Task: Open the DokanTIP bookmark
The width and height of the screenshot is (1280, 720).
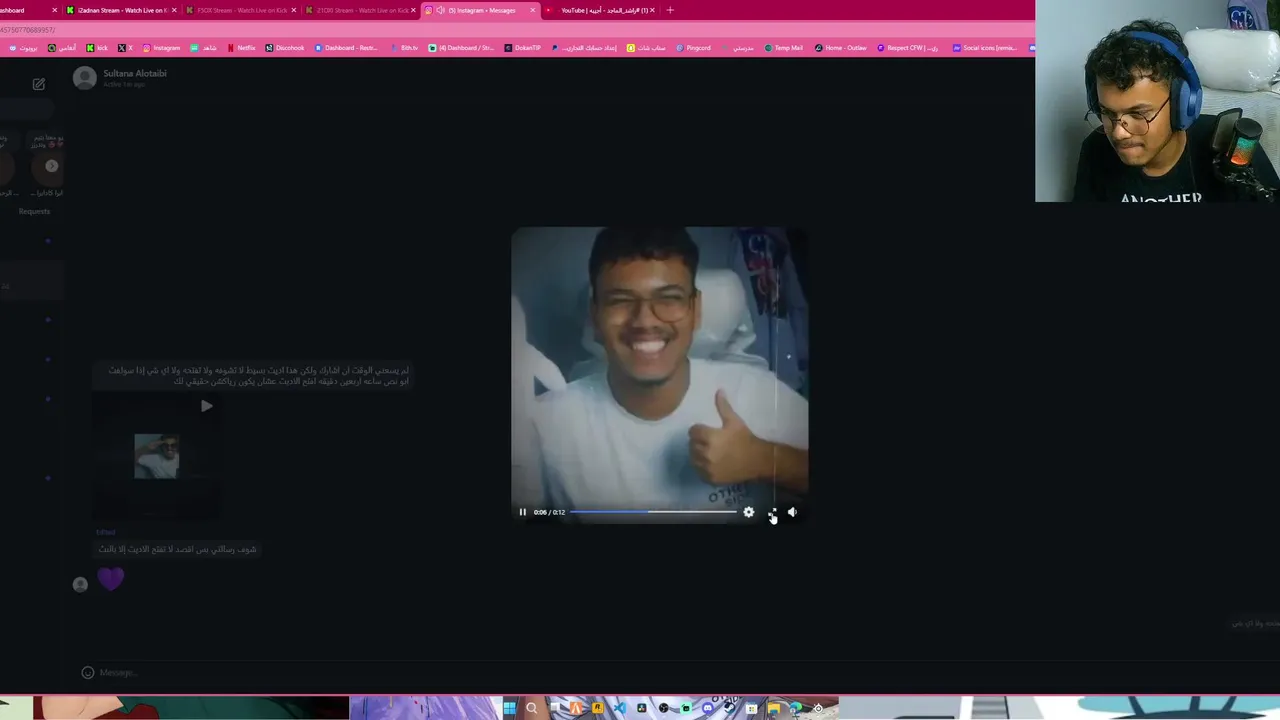Action: pyautogui.click(x=523, y=48)
